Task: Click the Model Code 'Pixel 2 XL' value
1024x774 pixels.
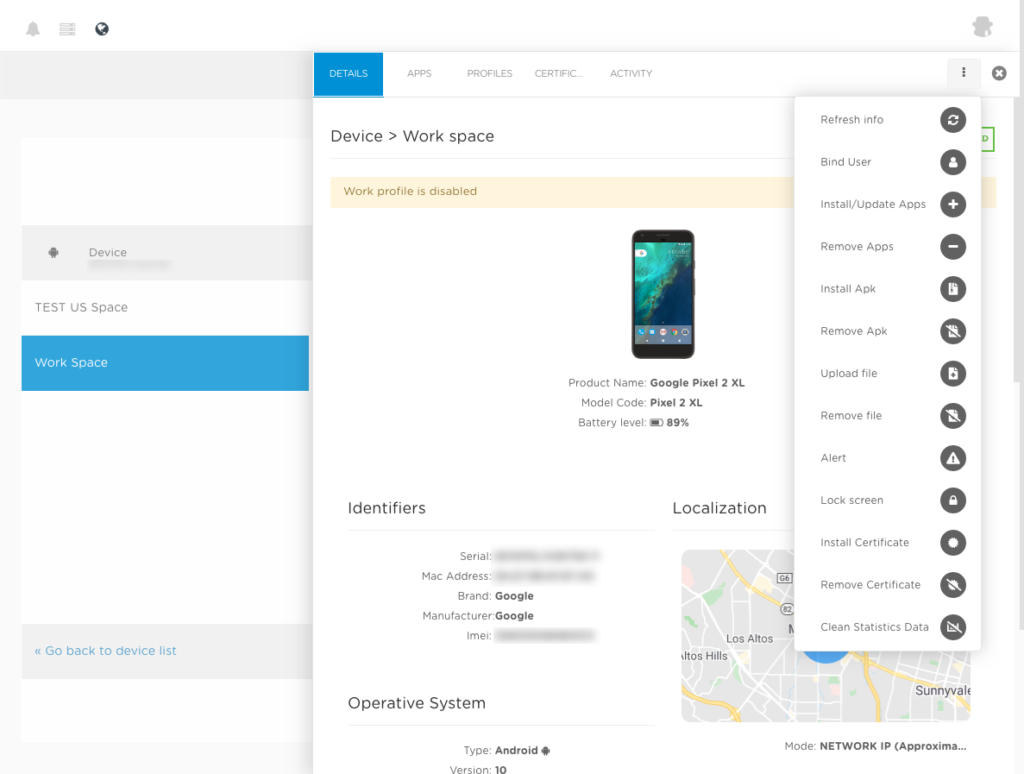Action: point(676,402)
